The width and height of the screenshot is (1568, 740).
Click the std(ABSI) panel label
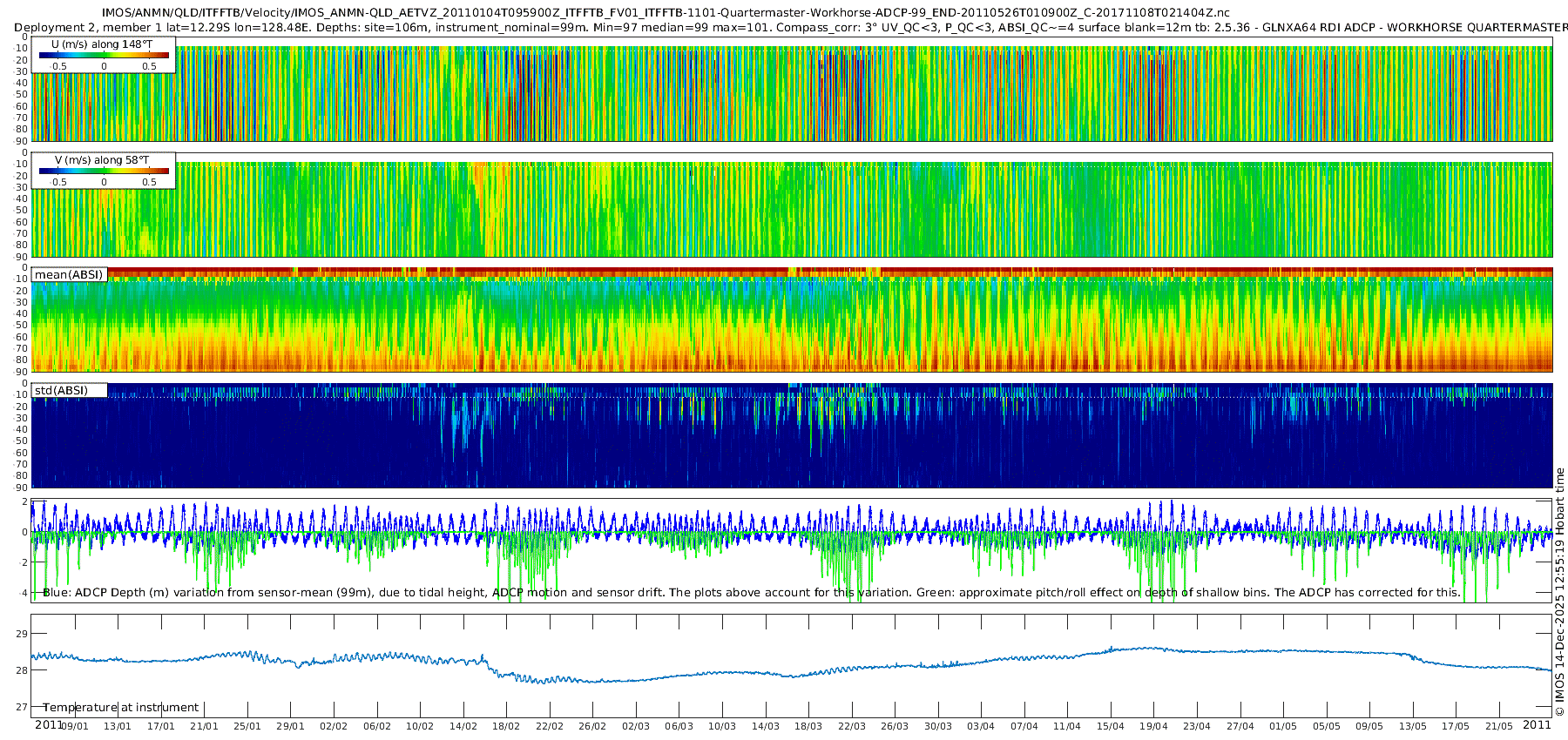61,391
